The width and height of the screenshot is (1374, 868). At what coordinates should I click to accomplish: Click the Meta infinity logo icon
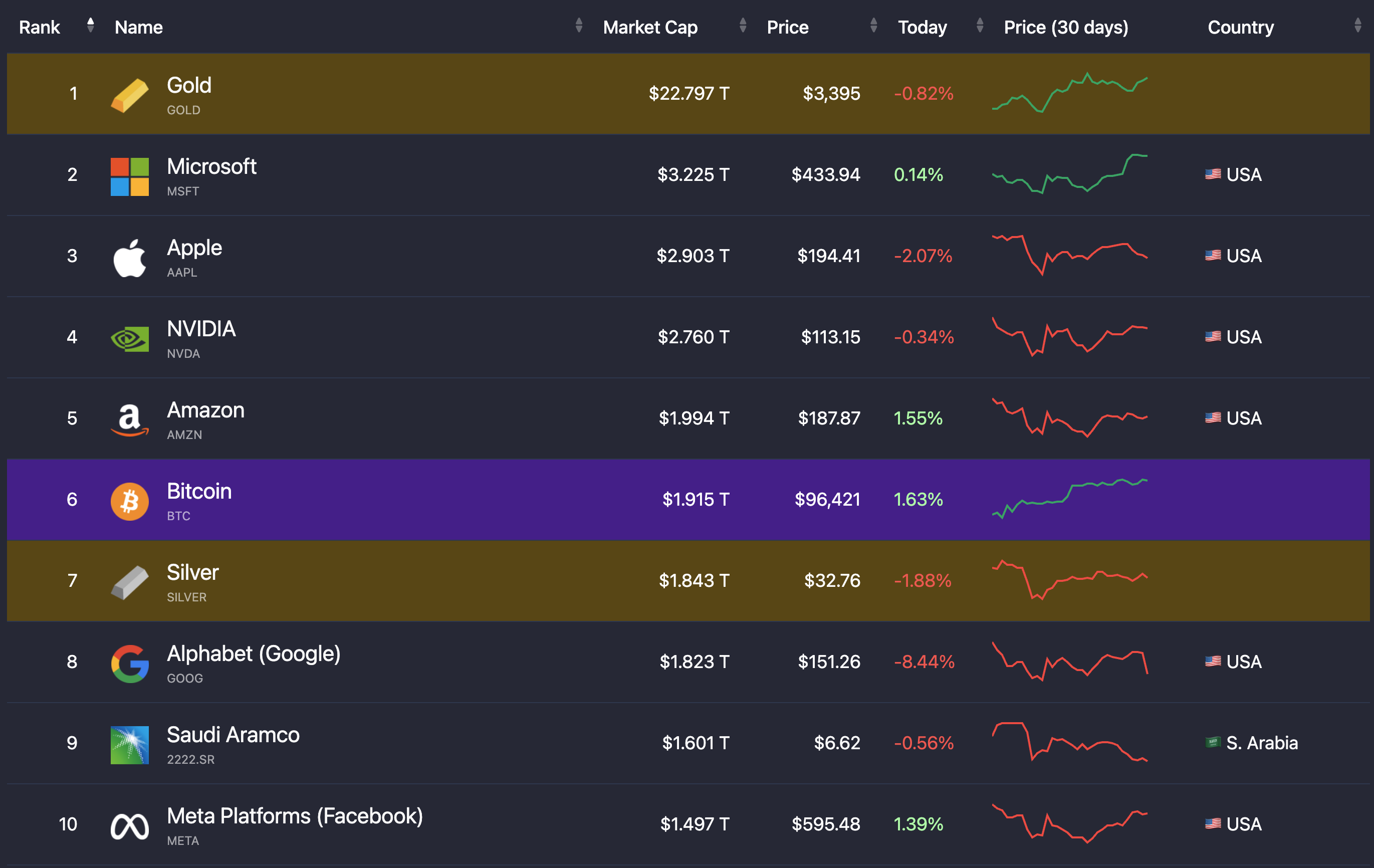[129, 826]
